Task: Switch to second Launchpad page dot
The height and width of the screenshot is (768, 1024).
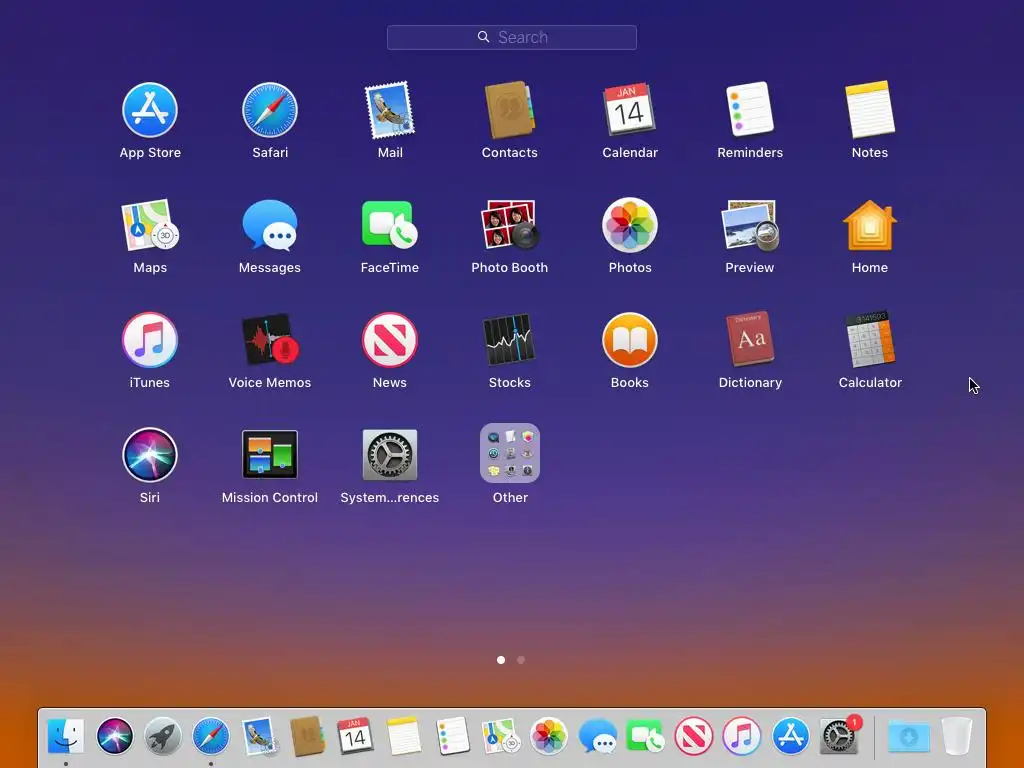Action: (x=520, y=660)
